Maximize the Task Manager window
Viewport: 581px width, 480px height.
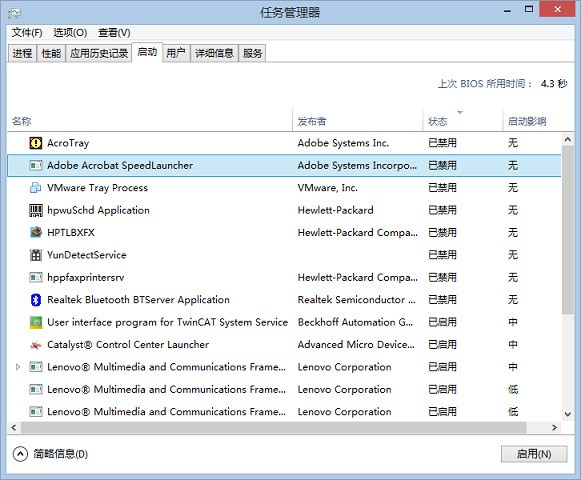tap(529, 10)
